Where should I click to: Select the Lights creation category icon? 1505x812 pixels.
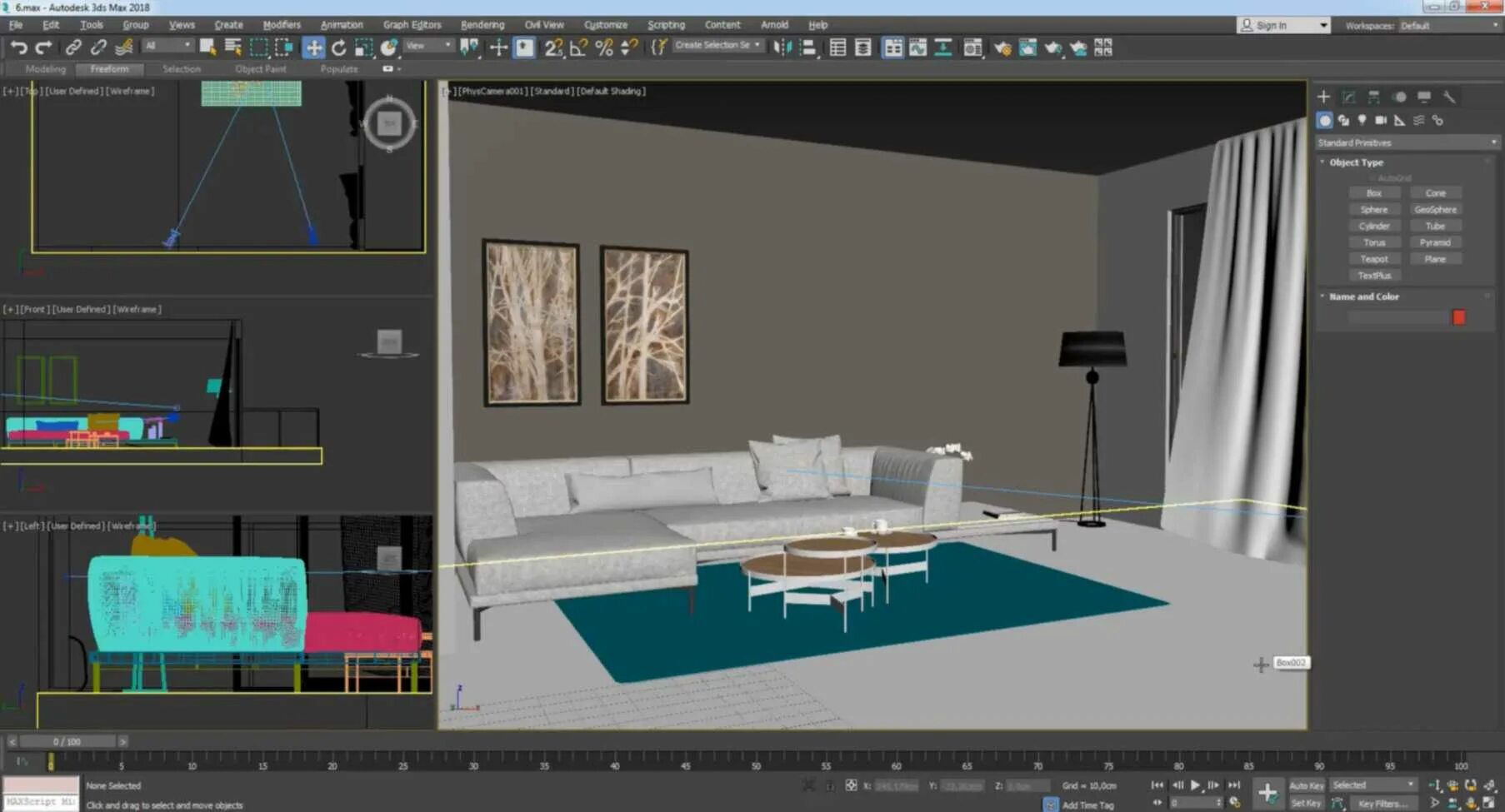1362,121
